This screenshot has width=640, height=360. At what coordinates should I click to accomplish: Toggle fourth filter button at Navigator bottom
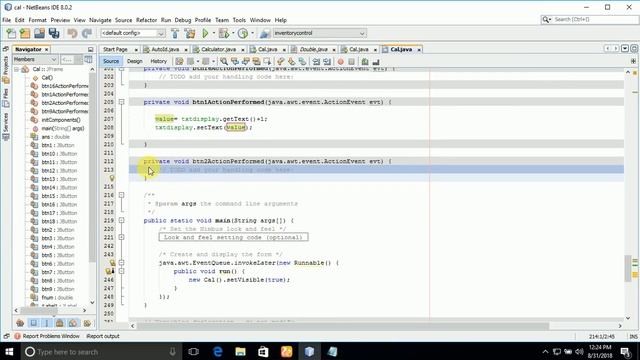[x=60, y=323]
